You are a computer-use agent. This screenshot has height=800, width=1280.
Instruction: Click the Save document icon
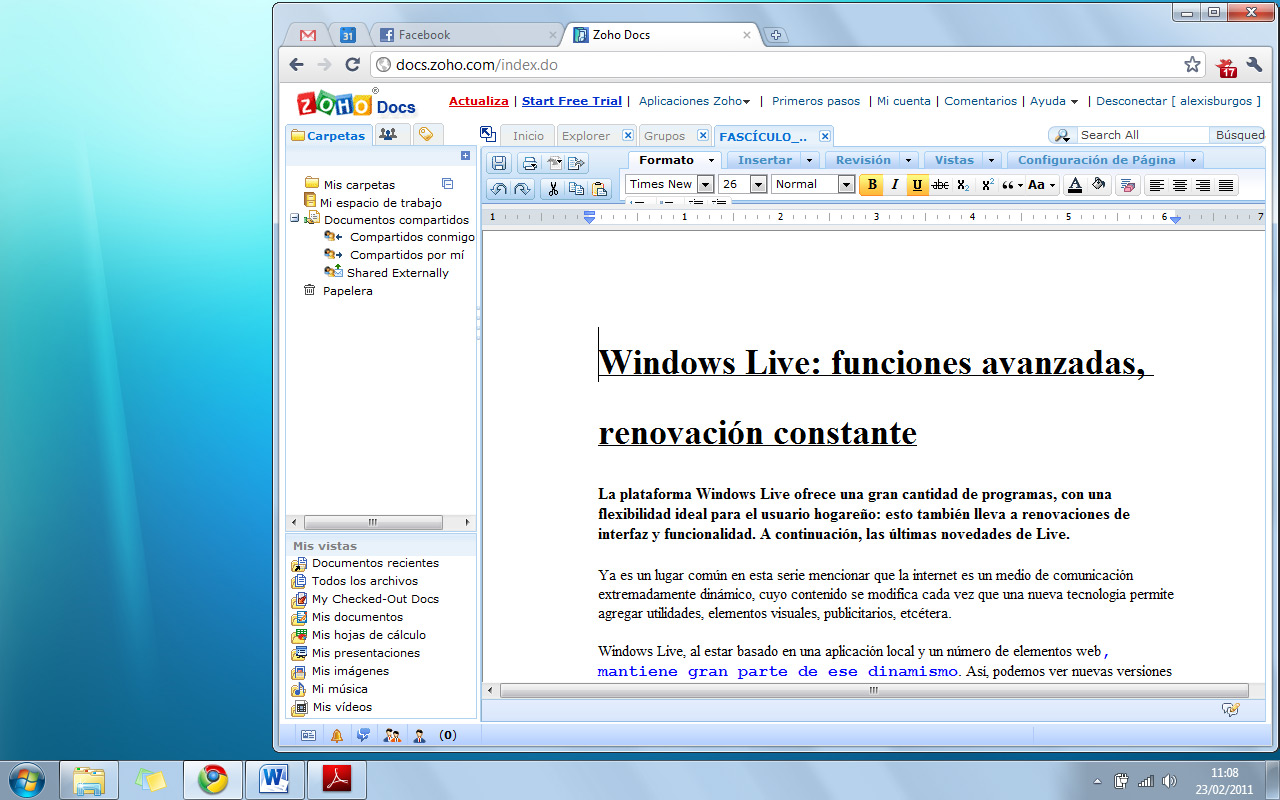pyautogui.click(x=498, y=163)
